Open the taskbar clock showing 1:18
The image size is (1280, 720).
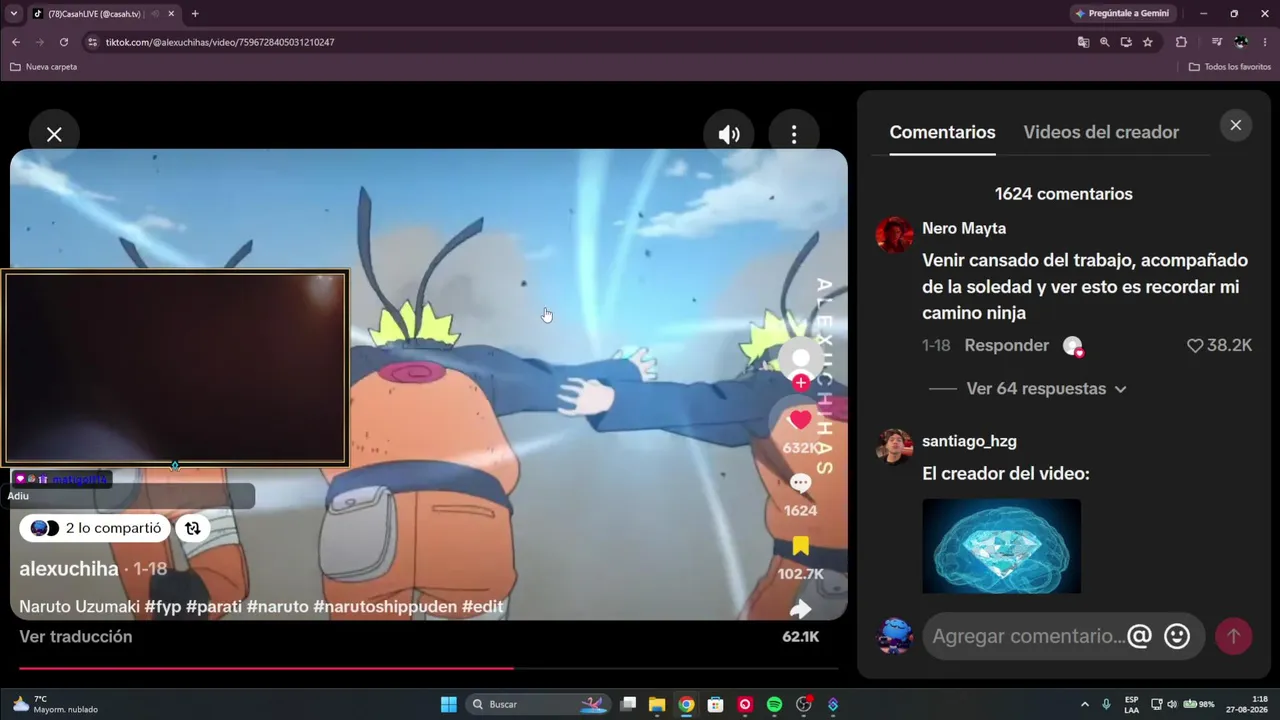pyautogui.click(x=1245, y=704)
